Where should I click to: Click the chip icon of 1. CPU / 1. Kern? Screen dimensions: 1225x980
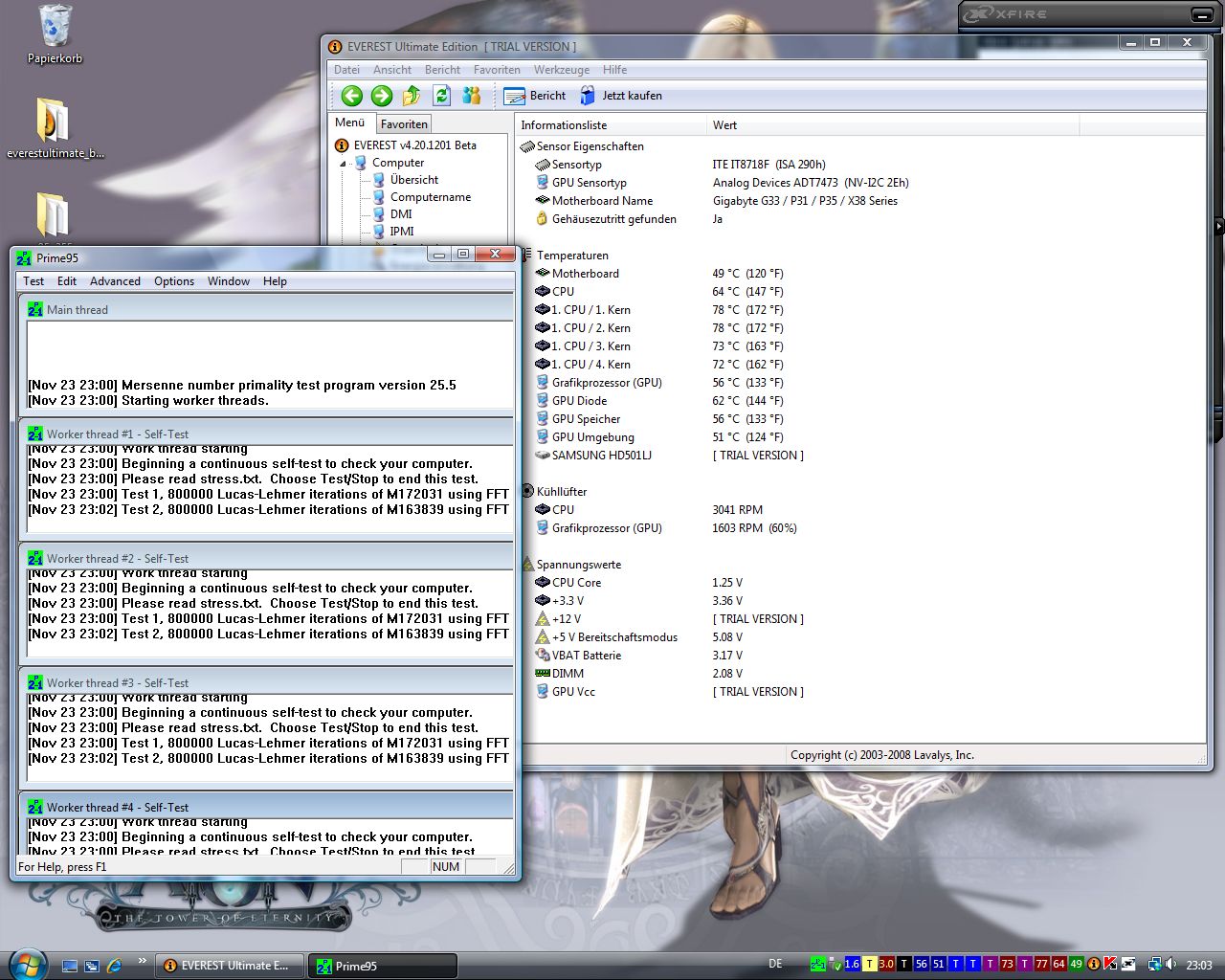pos(542,310)
